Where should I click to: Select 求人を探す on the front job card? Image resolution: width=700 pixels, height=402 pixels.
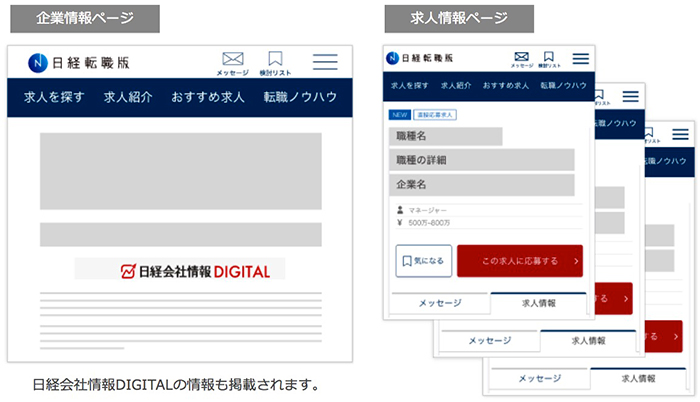pyautogui.click(x=409, y=85)
